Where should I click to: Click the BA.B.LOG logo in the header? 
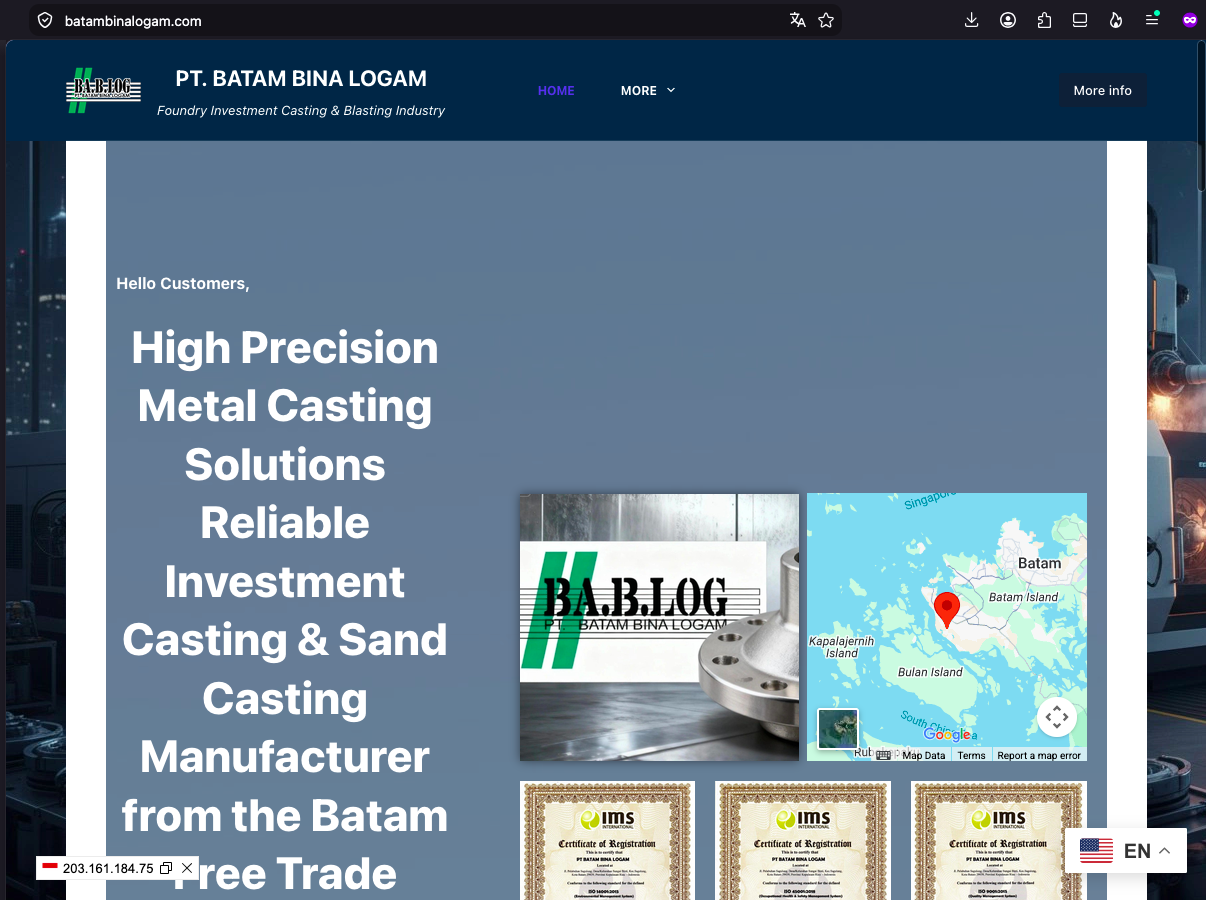(x=103, y=90)
